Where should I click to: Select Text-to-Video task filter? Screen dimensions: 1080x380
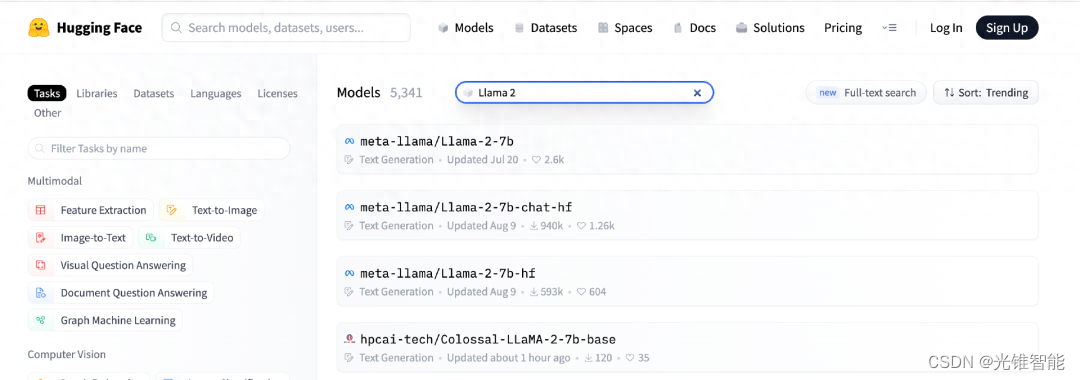point(189,238)
